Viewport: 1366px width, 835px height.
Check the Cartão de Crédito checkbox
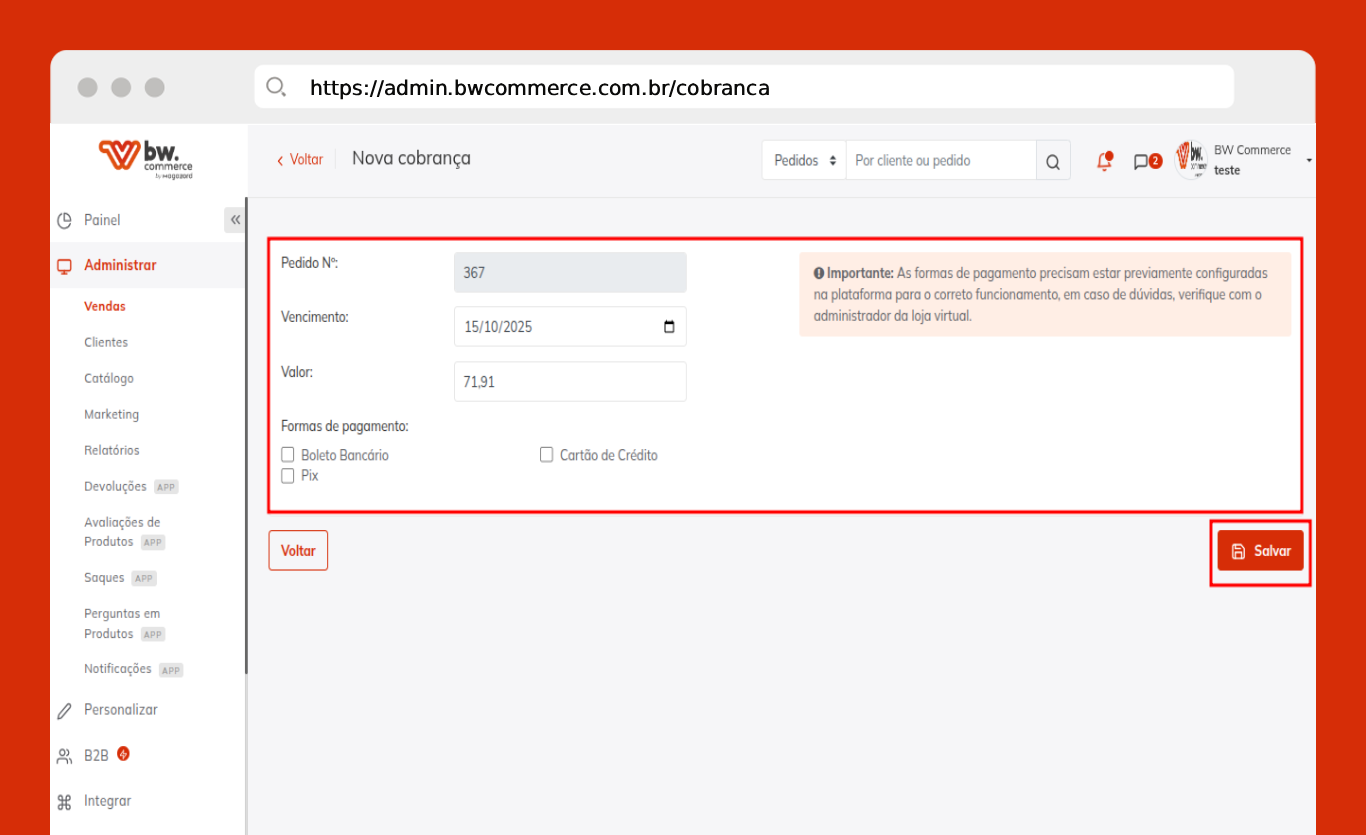pos(547,455)
